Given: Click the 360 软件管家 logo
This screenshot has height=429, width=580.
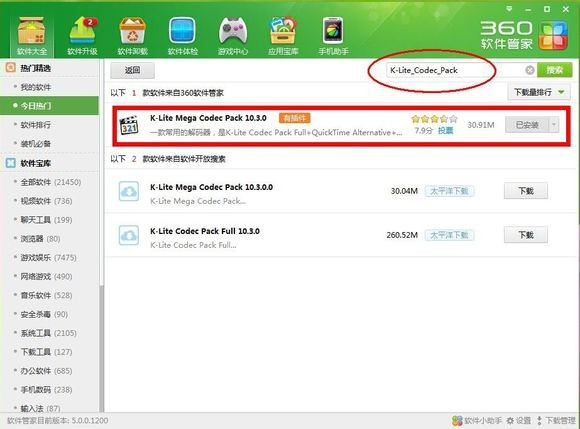Looking at the screenshot, I should coord(523,36).
